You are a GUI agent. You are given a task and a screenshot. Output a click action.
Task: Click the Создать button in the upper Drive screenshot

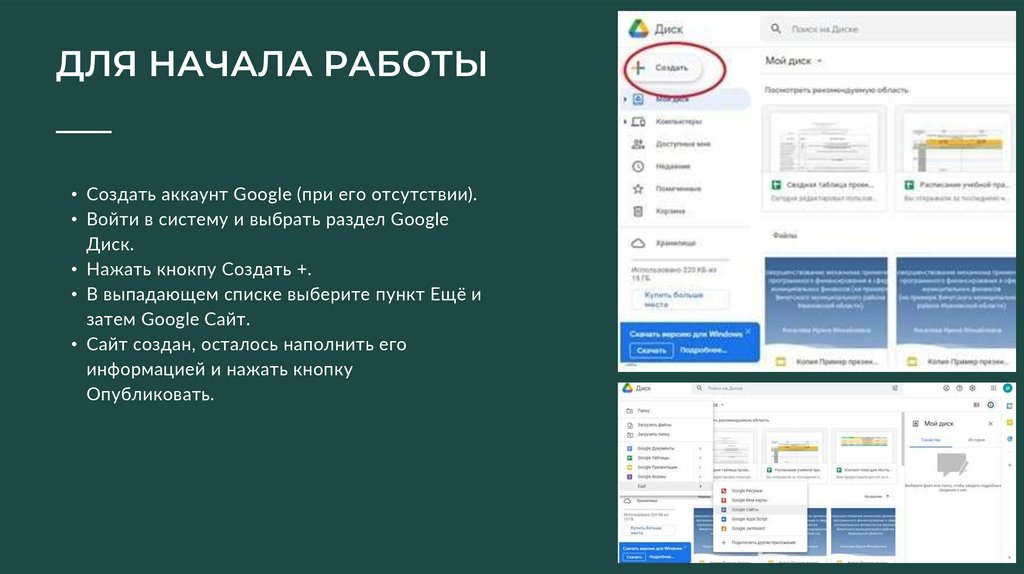point(663,68)
